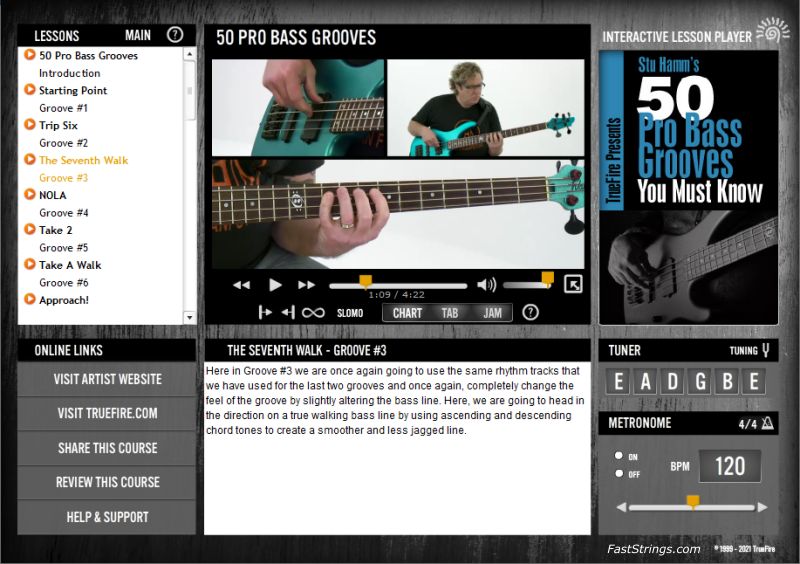Switch to the MAIN lessons view
This screenshot has height=564, width=800.
click(138, 35)
